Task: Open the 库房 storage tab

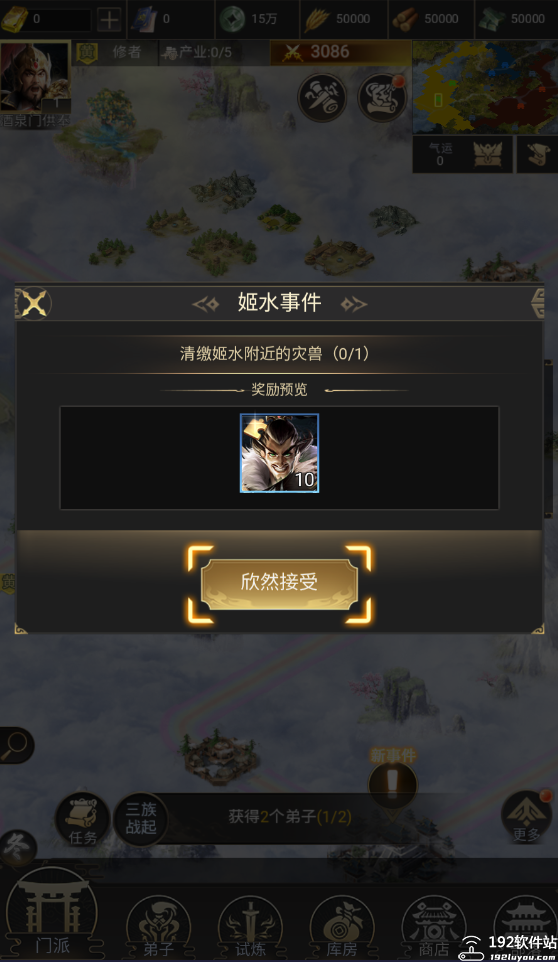Action: [342, 926]
